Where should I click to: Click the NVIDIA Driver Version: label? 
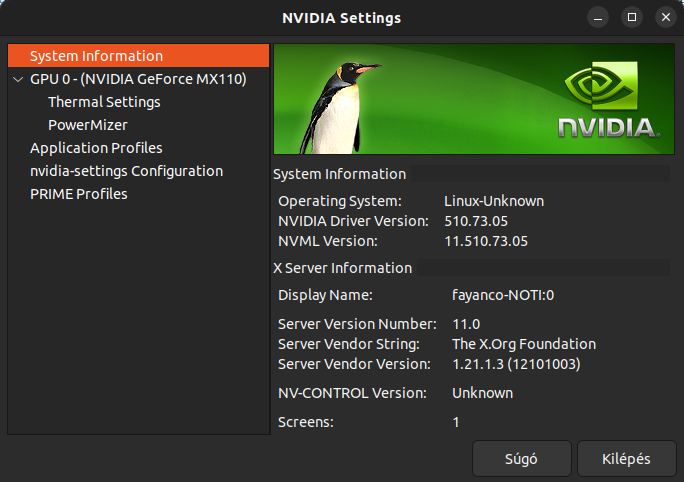[353, 221]
